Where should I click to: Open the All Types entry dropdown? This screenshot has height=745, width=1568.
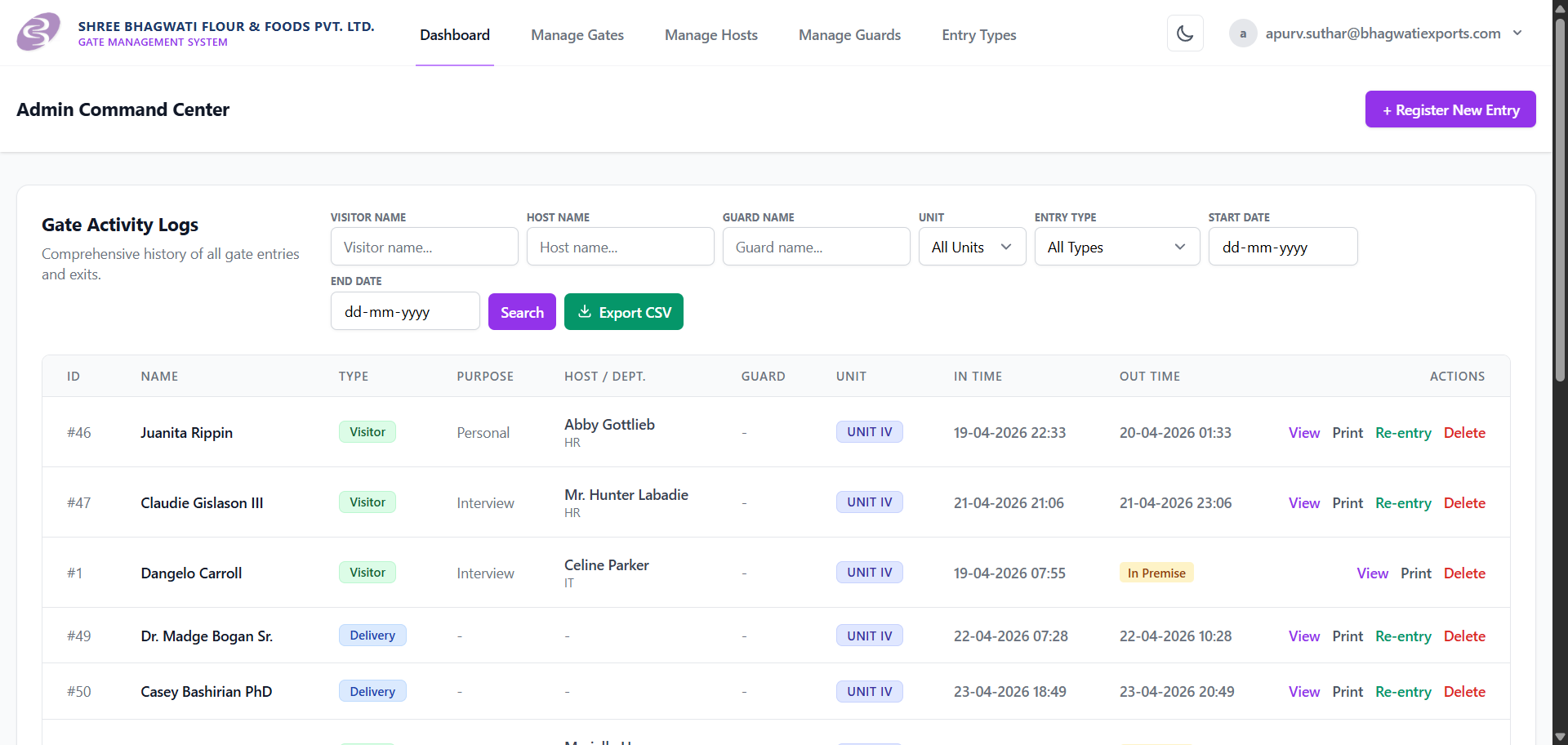tap(1117, 247)
